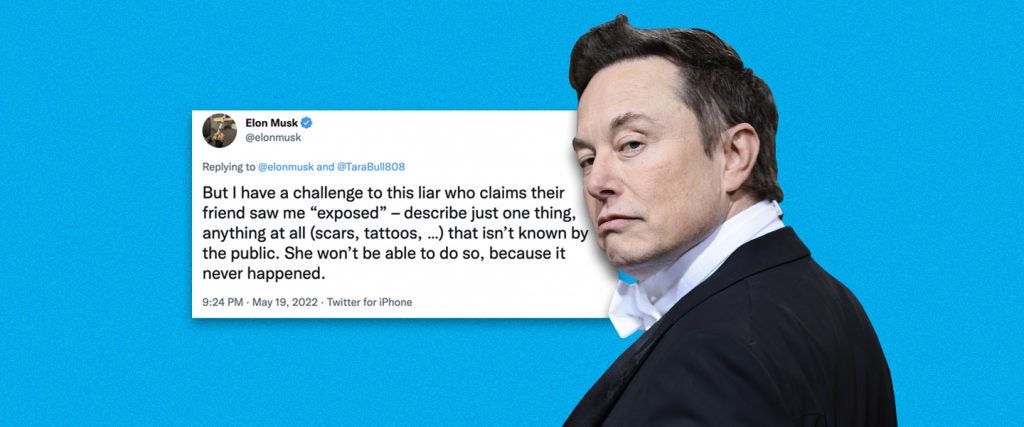This screenshot has height=427, width=1024.
Task: Click the blue verified checkmark badge
Action: (x=306, y=123)
